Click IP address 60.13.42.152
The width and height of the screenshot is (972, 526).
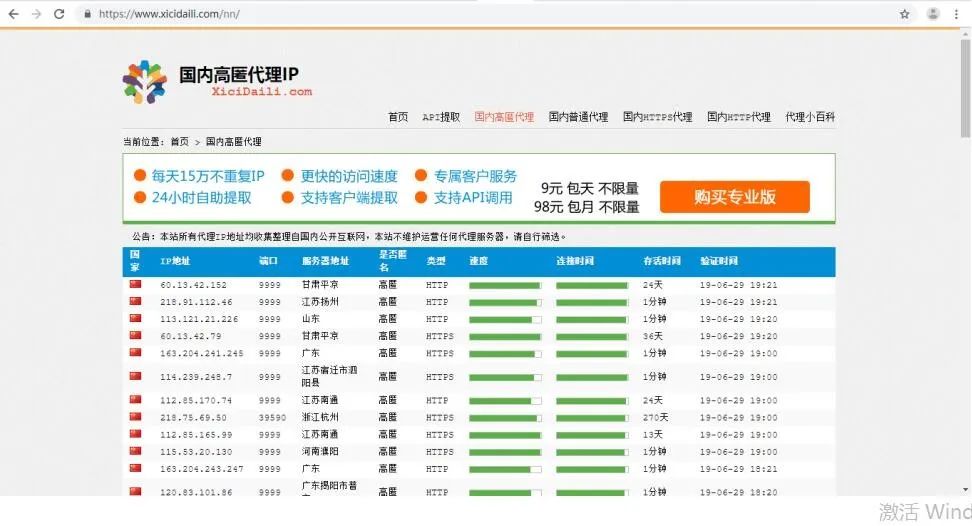(193, 285)
